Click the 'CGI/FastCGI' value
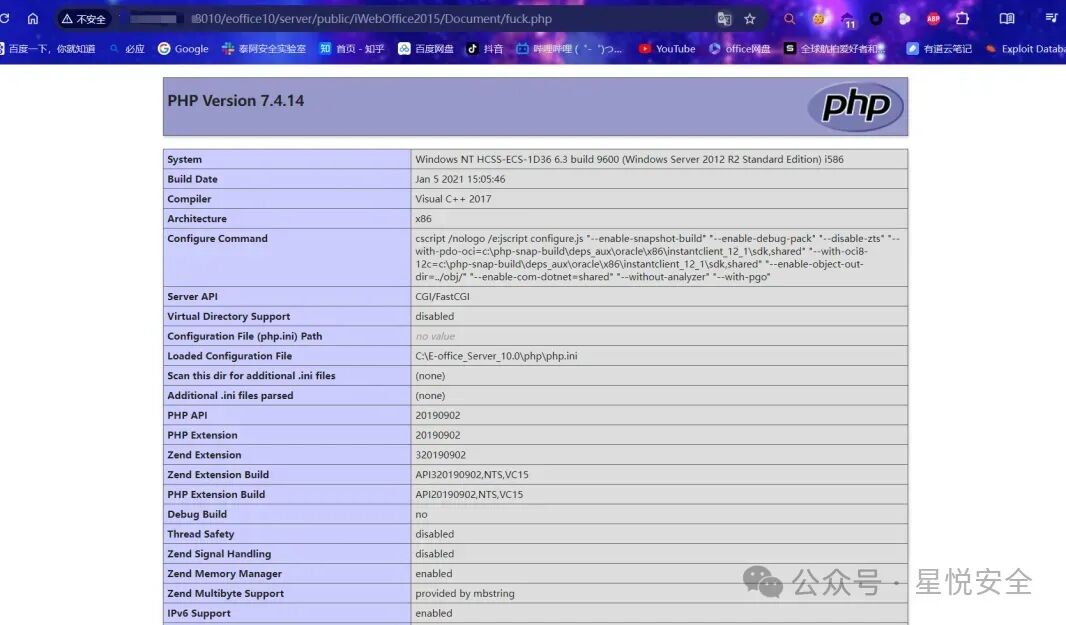 [443, 297]
